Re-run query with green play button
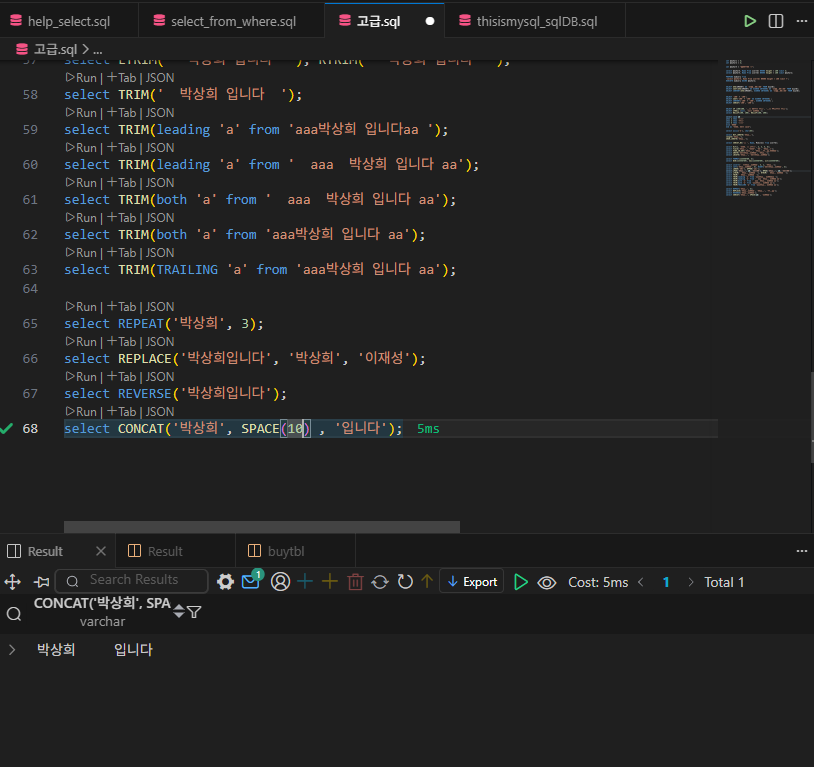Screen dimensions: 814x767 tap(520, 582)
